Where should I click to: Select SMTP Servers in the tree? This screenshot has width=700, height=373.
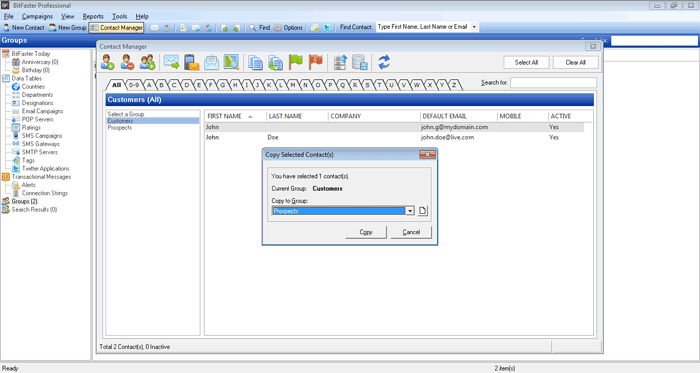pos(40,152)
